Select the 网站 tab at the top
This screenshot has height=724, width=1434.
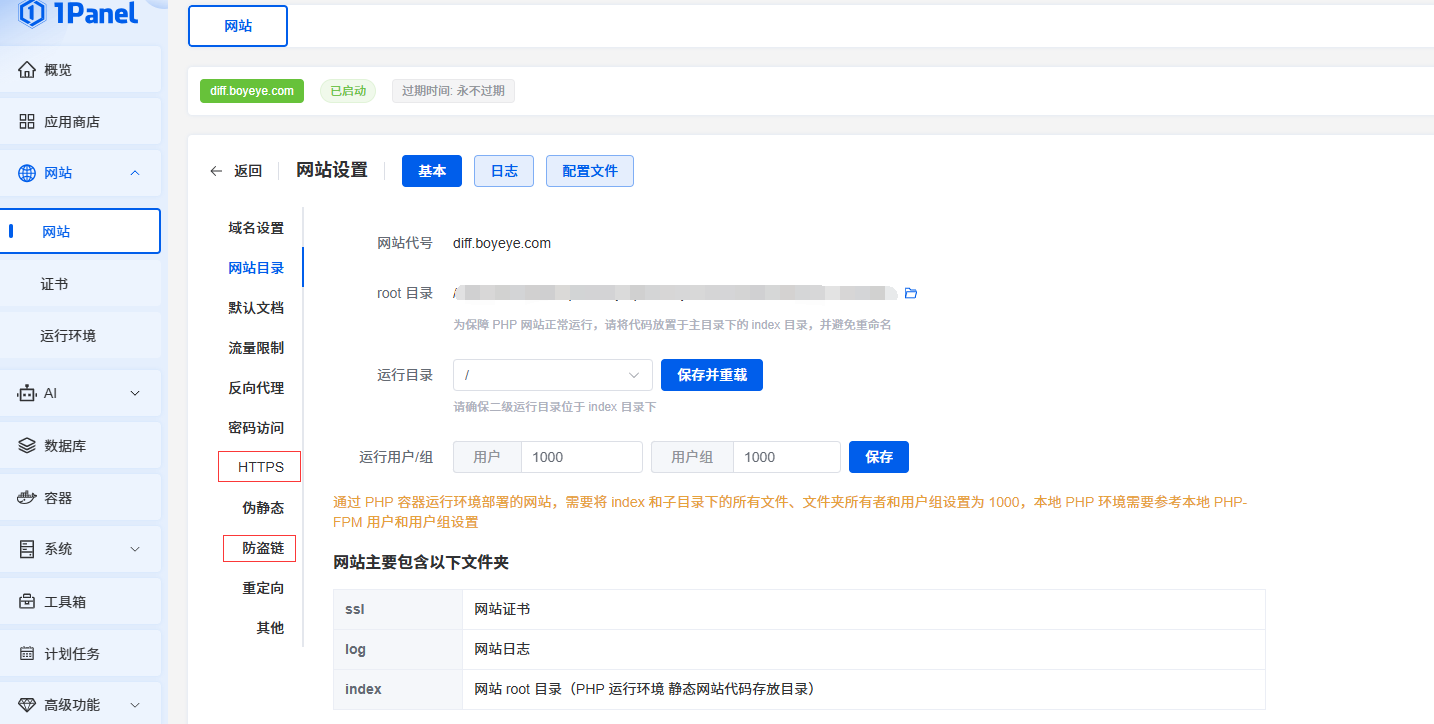pos(238,26)
